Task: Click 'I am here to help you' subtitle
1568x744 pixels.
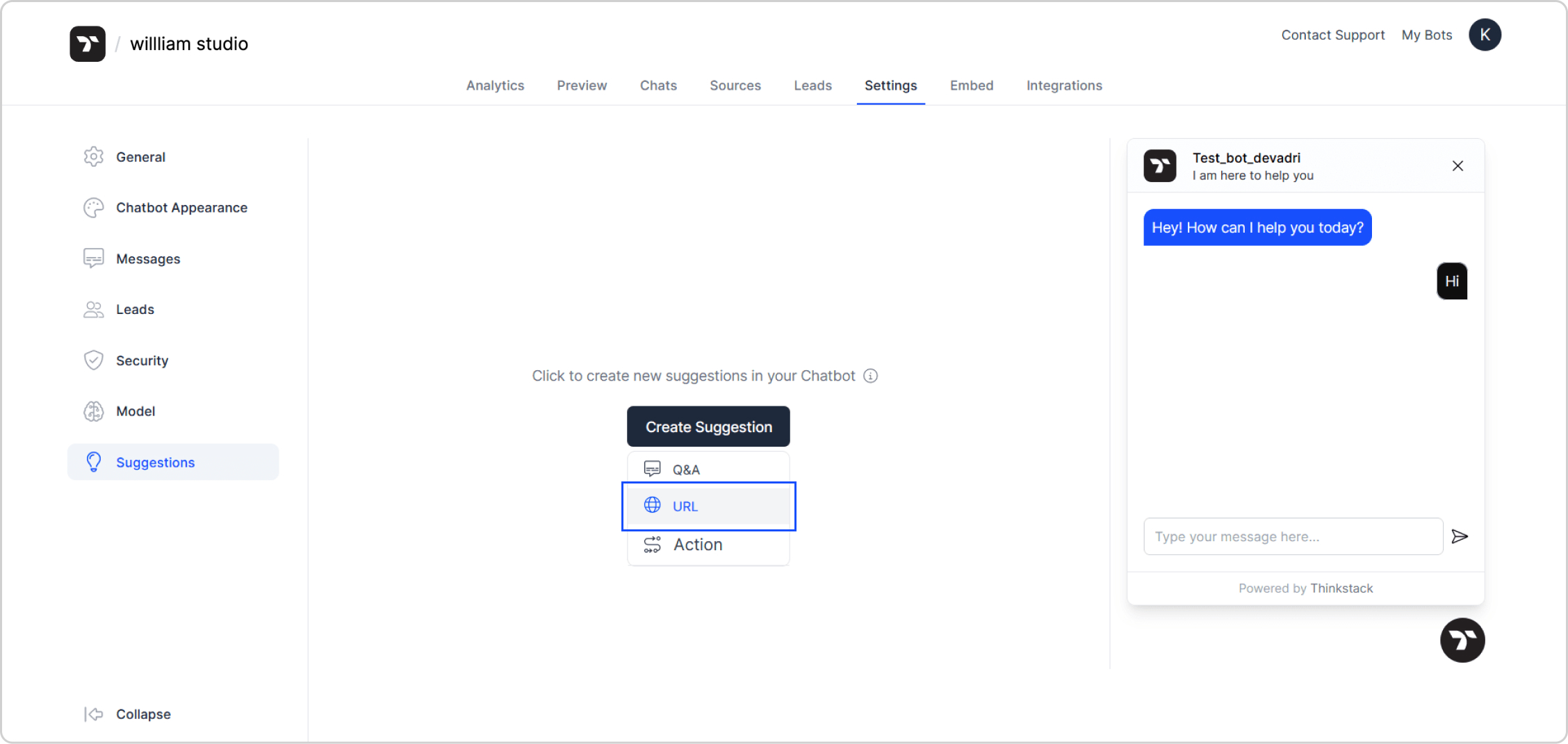Action: click(x=1252, y=176)
